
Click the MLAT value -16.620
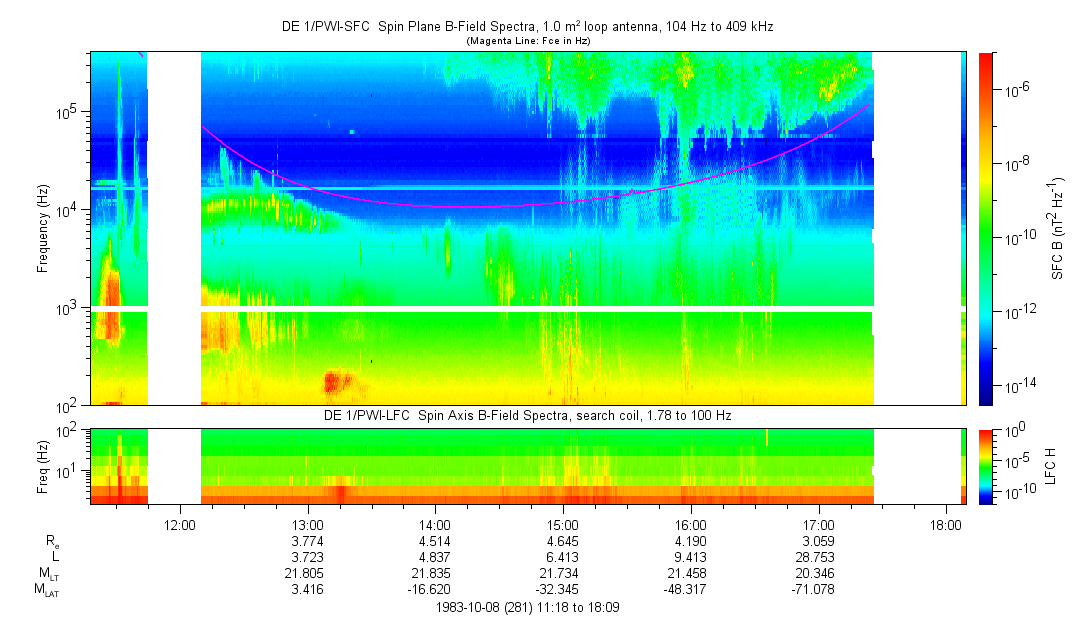[430, 590]
